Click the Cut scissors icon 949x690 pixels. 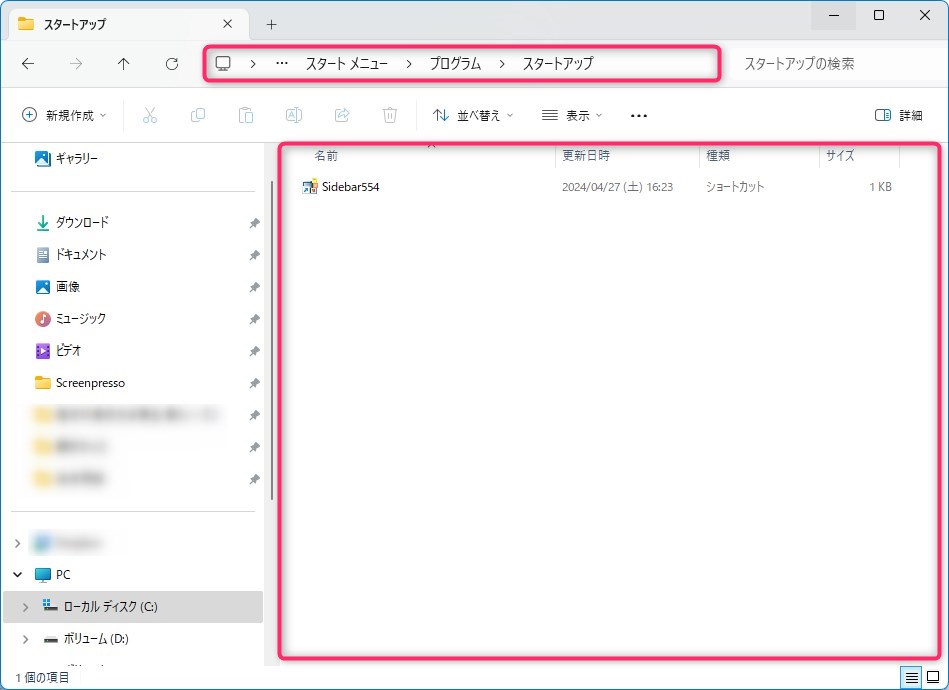pos(150,115)
